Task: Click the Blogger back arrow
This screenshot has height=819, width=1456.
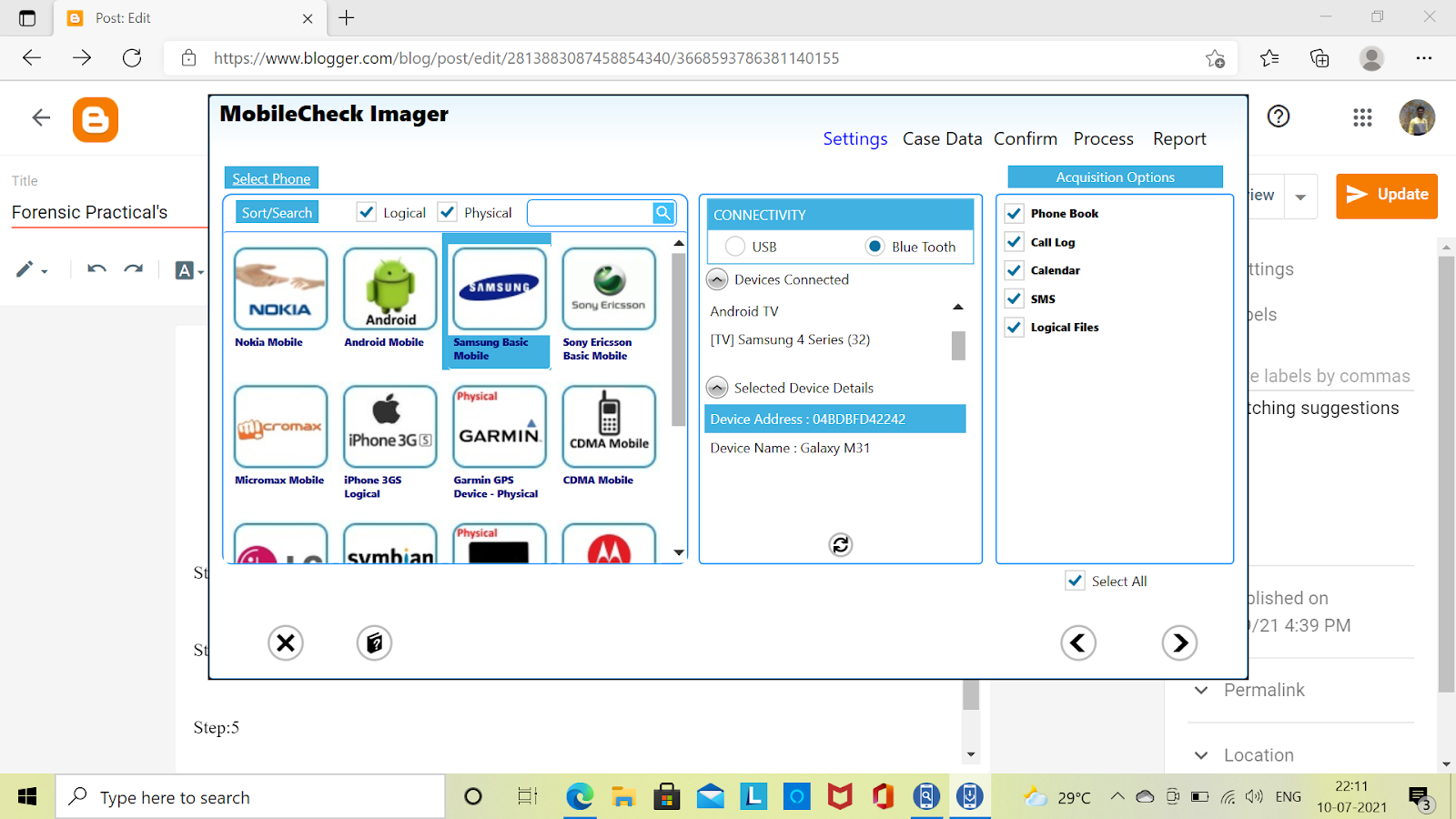Action: pos(41,117)
